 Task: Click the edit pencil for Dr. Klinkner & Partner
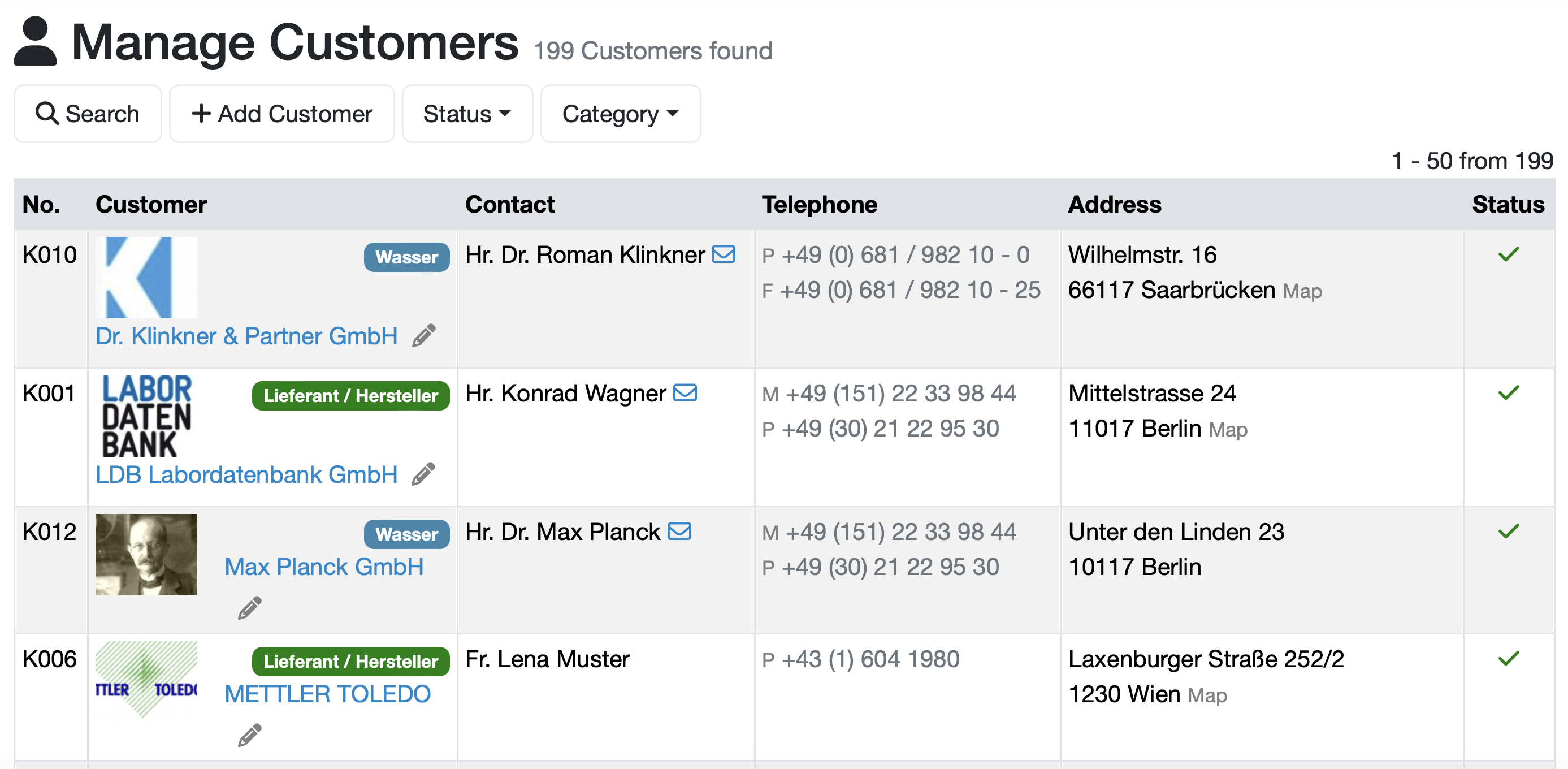[x=423, y=335]
